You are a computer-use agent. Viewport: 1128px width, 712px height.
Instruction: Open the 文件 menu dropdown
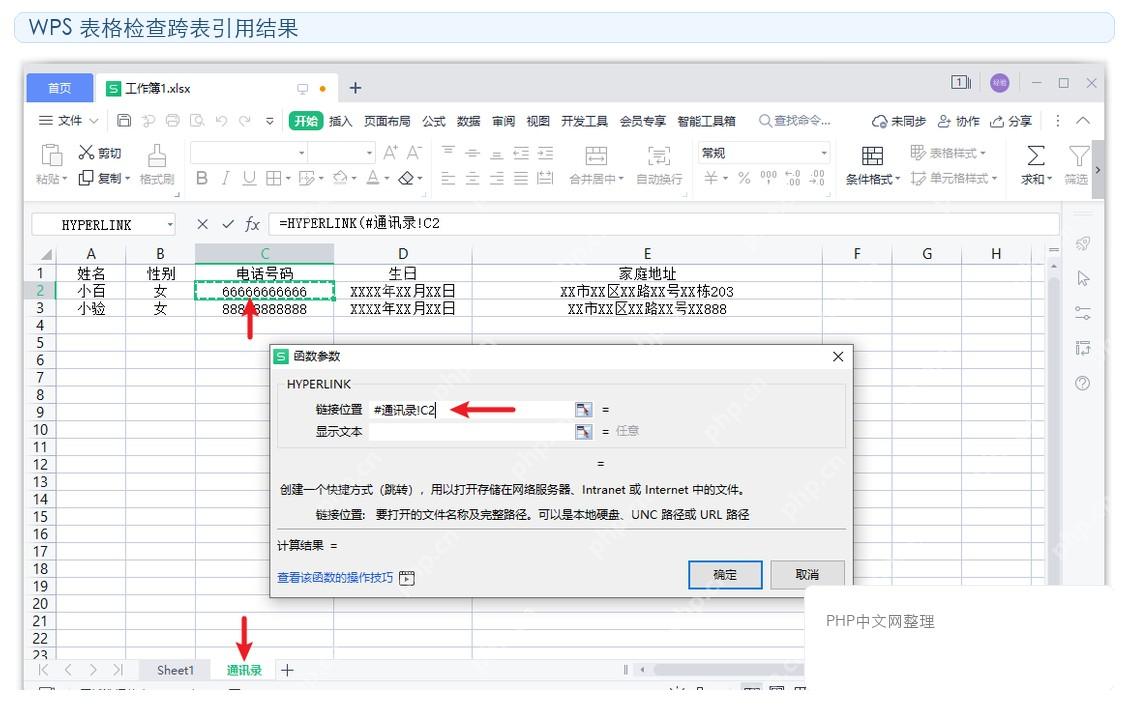coord(69,121)
